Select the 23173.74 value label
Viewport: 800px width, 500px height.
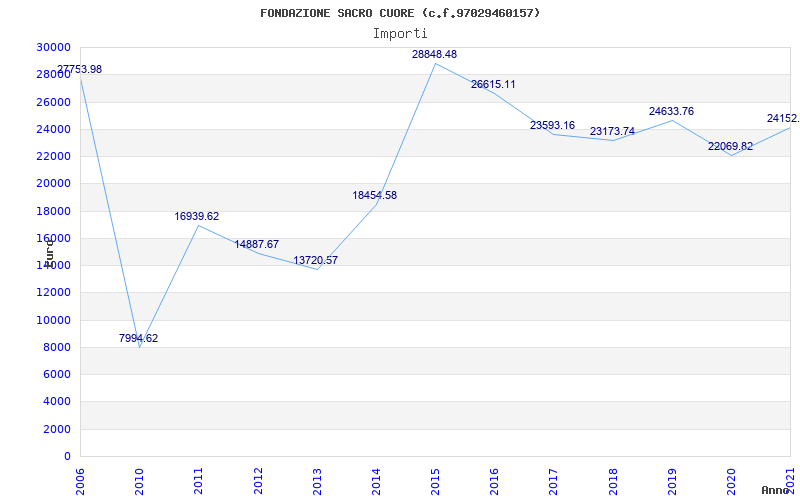pyautogui.click(x=613, y=132)
